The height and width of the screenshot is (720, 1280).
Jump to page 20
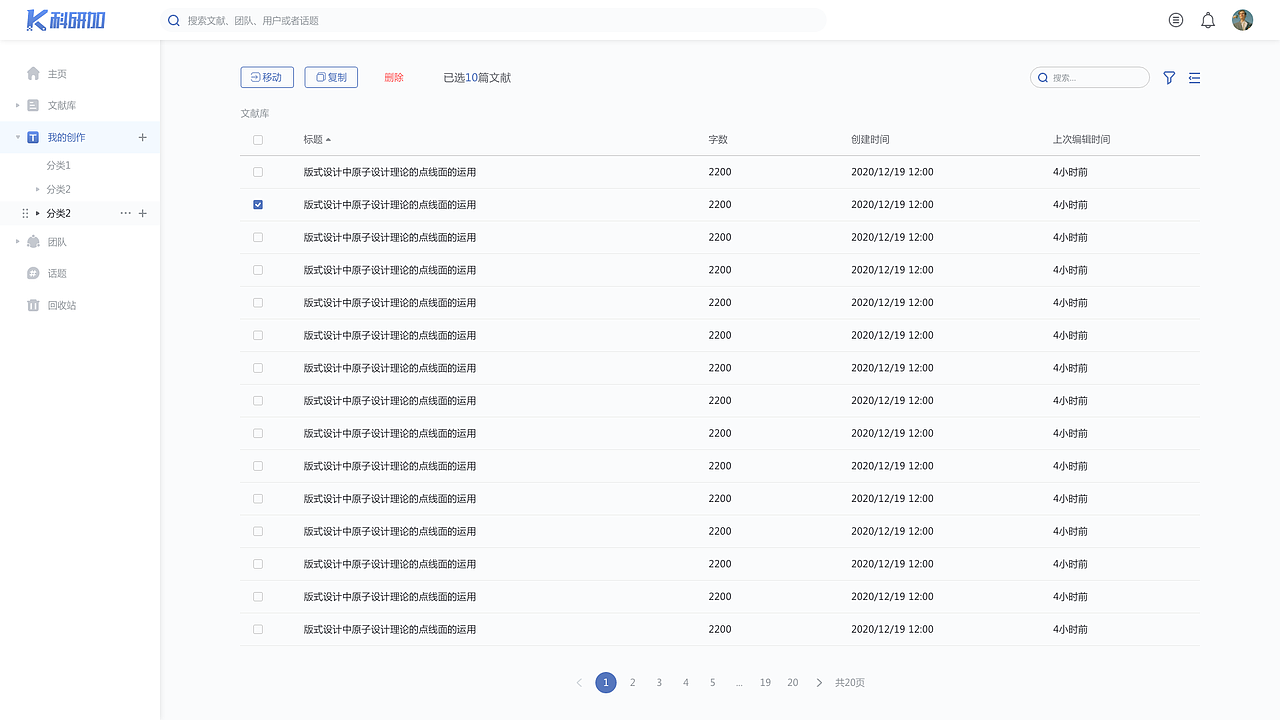click(793, 683)
